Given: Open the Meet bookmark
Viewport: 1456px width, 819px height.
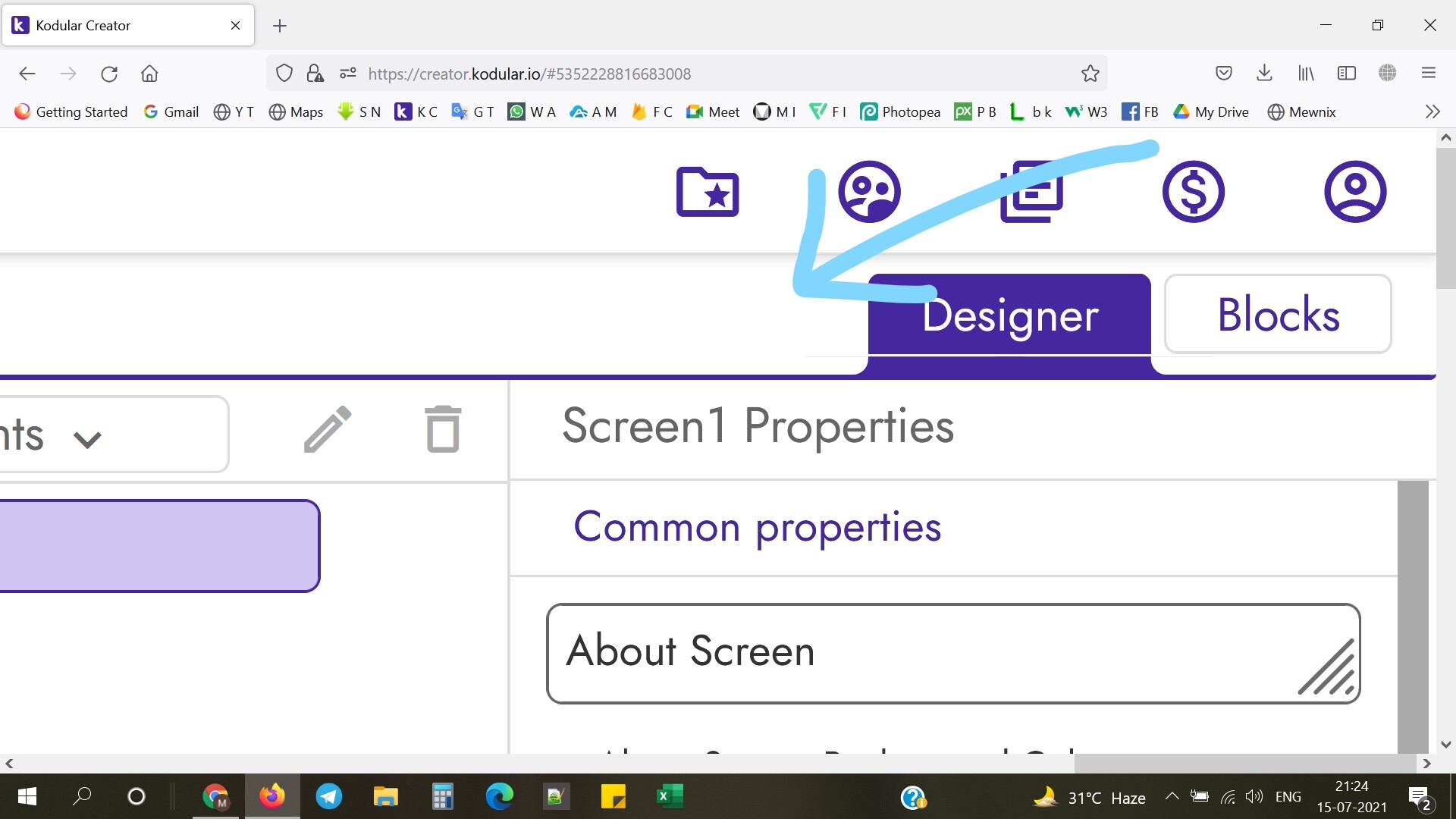Looking at the screenshot, I should 713,112.
